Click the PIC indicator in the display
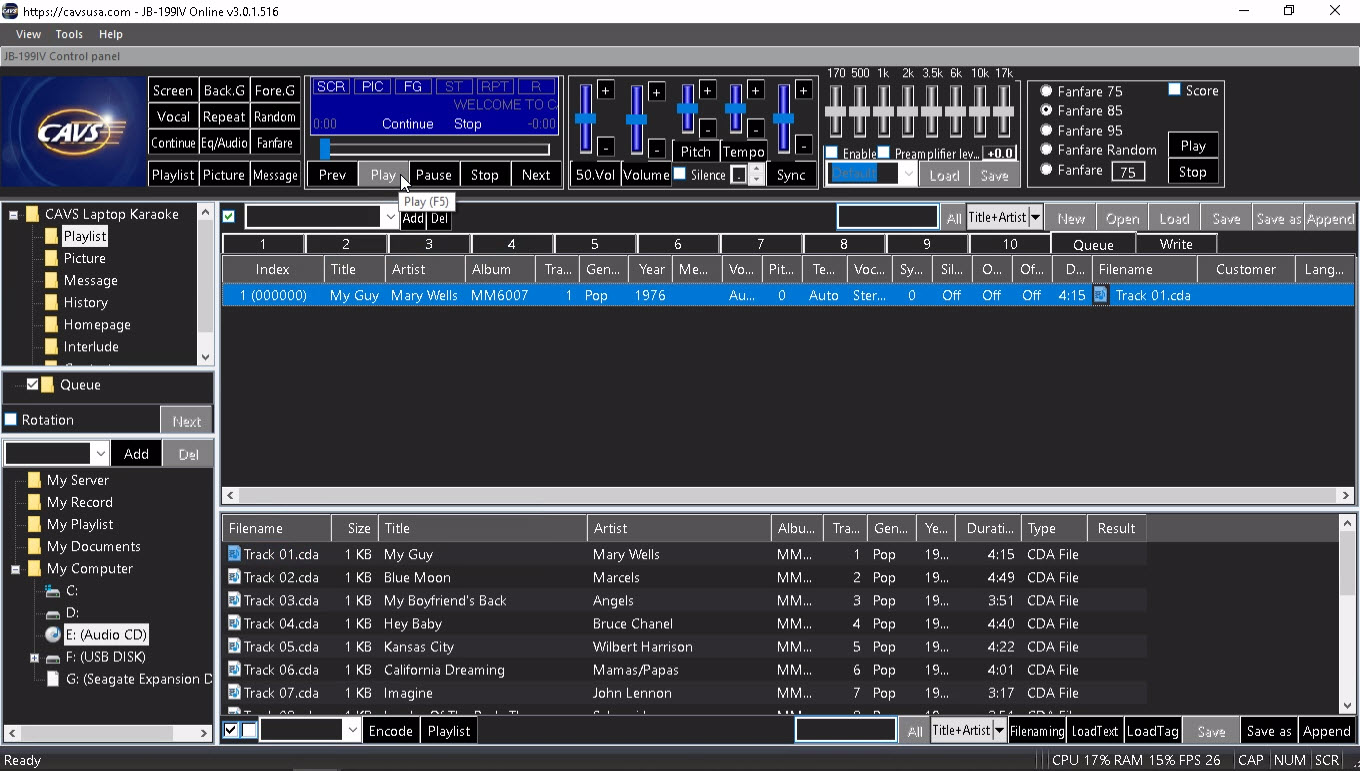The image size is (1360, 771). (x=372, y=87)
